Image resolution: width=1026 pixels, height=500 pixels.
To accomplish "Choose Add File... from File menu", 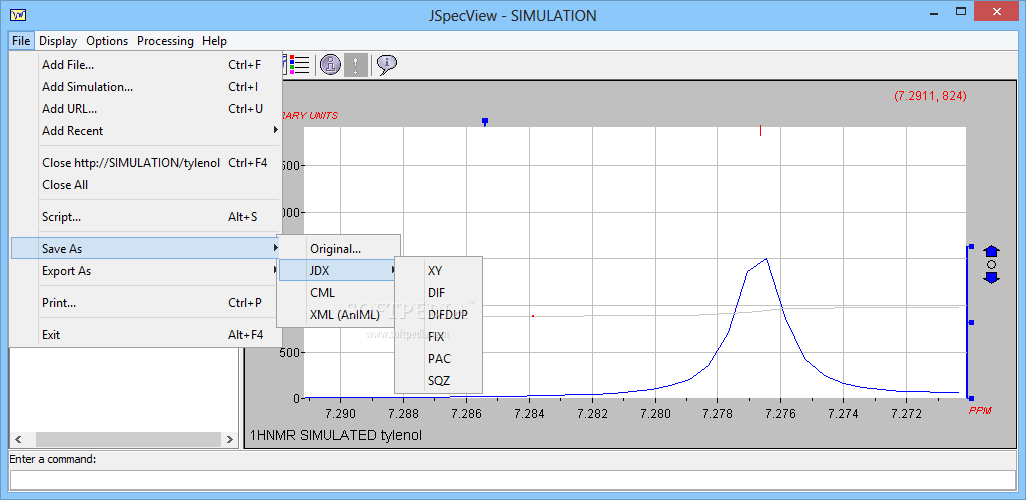I will click(x=146, y=65).
